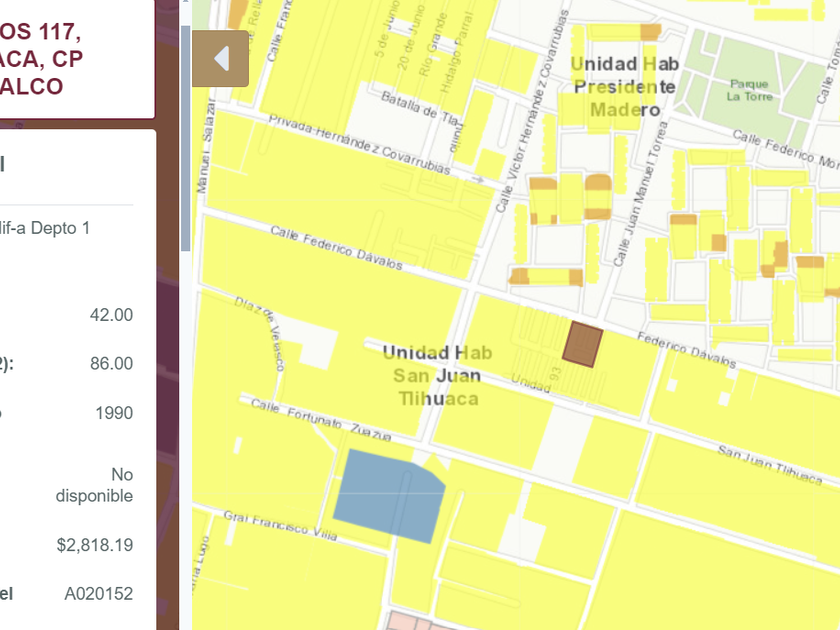Click the $2,818.19 value in panel
The width and height of the screenshot is (840, 630).
[94, 545]
